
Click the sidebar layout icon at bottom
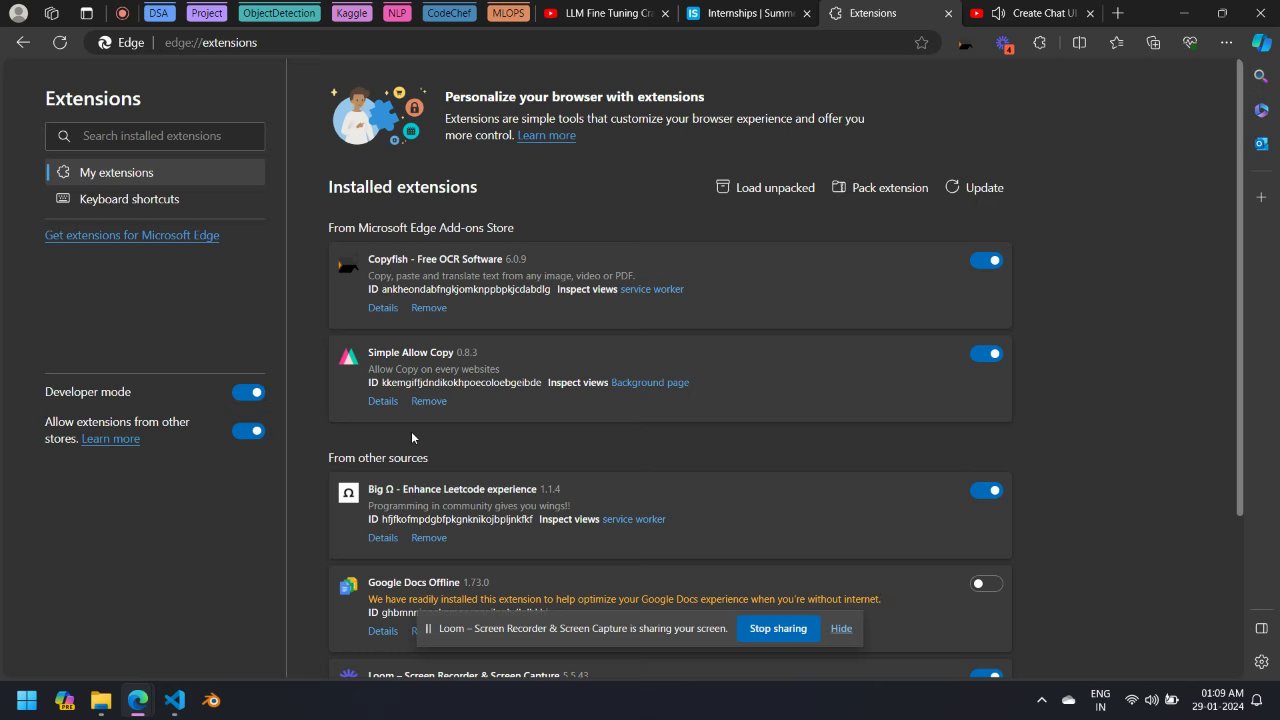pos(1261,628)
